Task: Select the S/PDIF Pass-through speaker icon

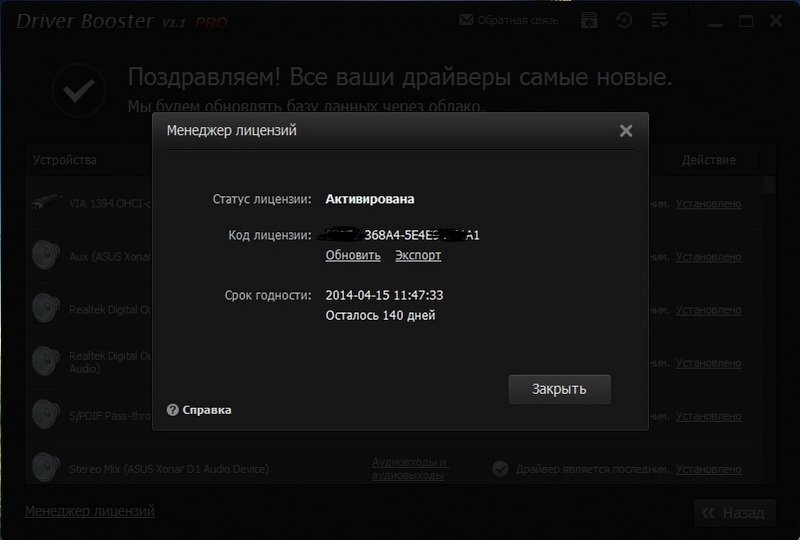Action: (46, 414)
